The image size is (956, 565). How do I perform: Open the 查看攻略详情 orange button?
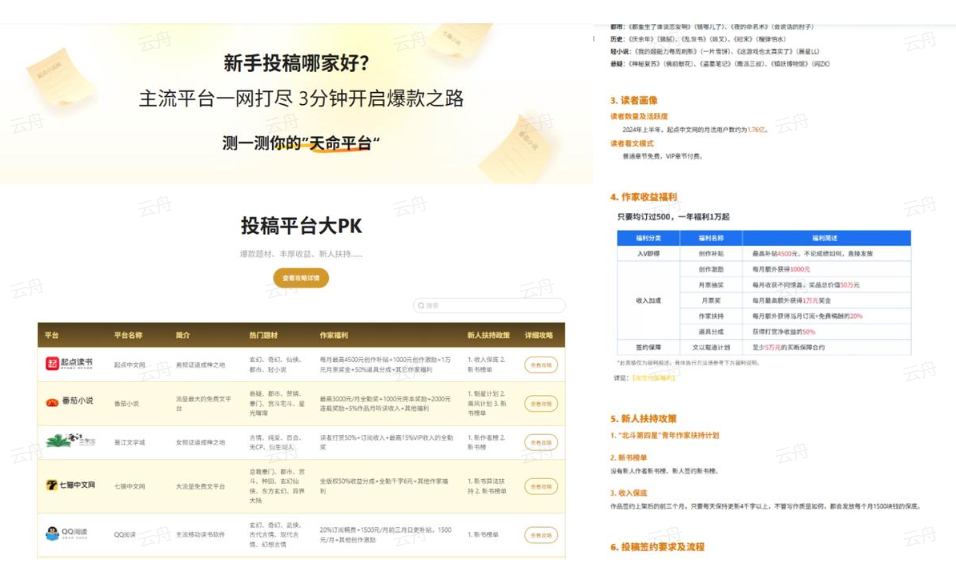pos(301,278)
